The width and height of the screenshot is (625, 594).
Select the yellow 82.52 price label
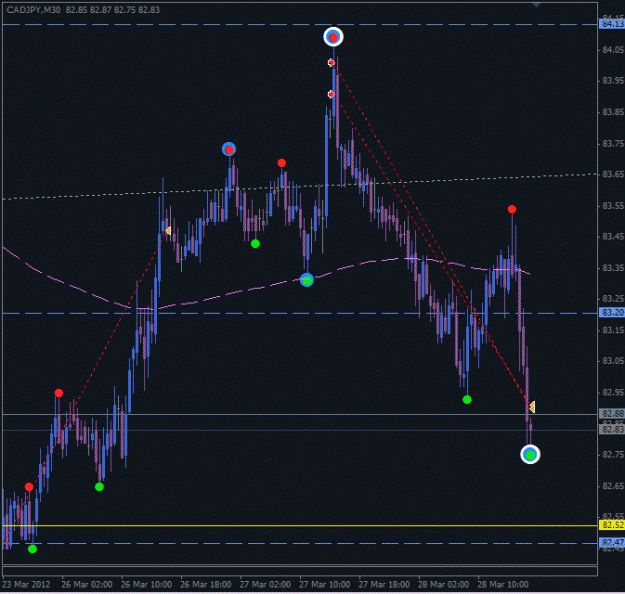(612, 525)
